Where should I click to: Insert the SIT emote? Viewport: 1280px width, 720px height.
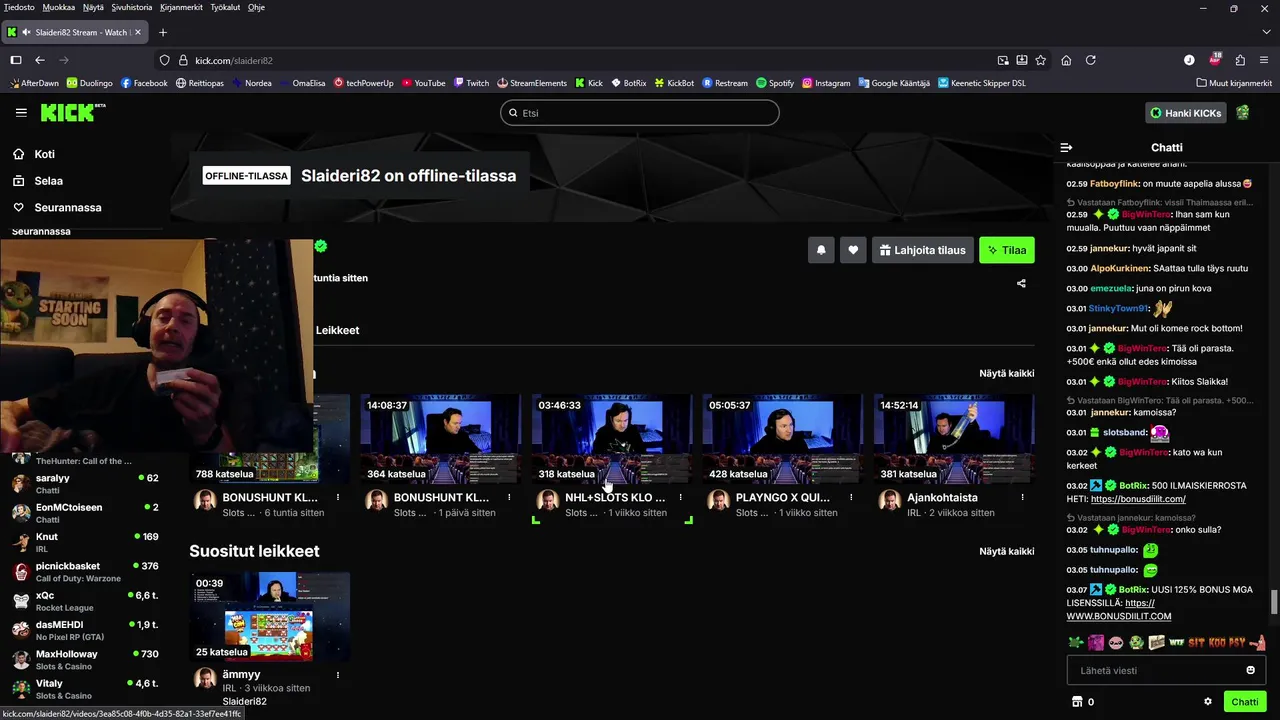[x=1196, y=642]
